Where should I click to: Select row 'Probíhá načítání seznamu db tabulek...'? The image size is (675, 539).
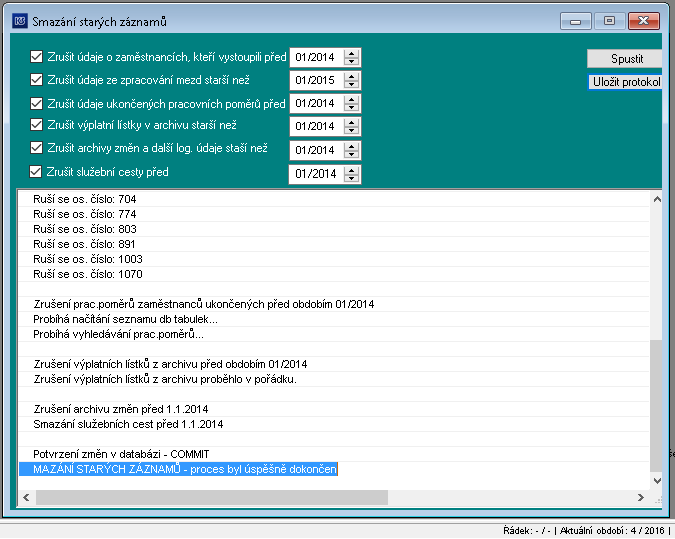(334, 319)
